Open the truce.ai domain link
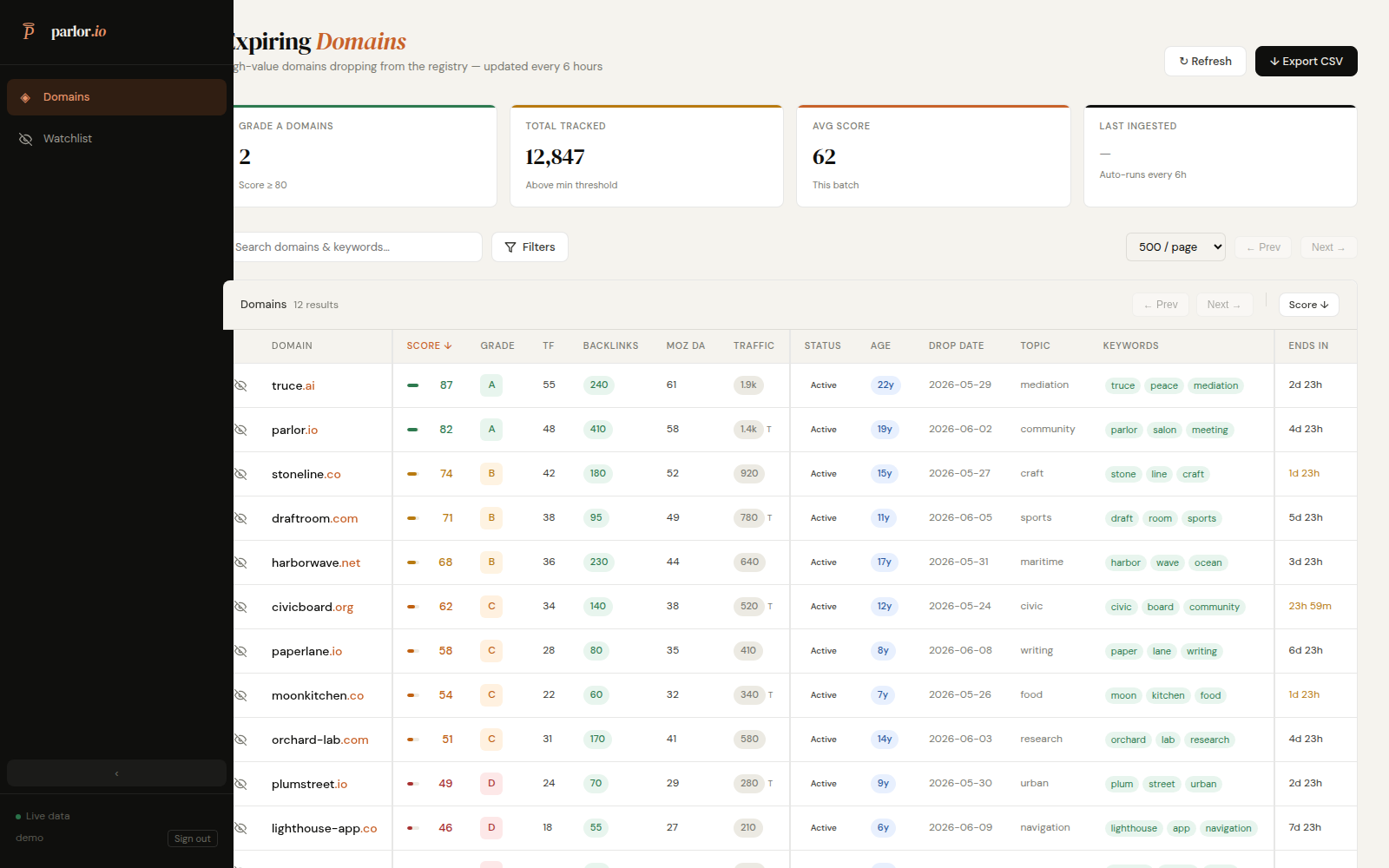The height and width of the screenshot is (868, 1389). pyautogui.click(x=293, y=385)
